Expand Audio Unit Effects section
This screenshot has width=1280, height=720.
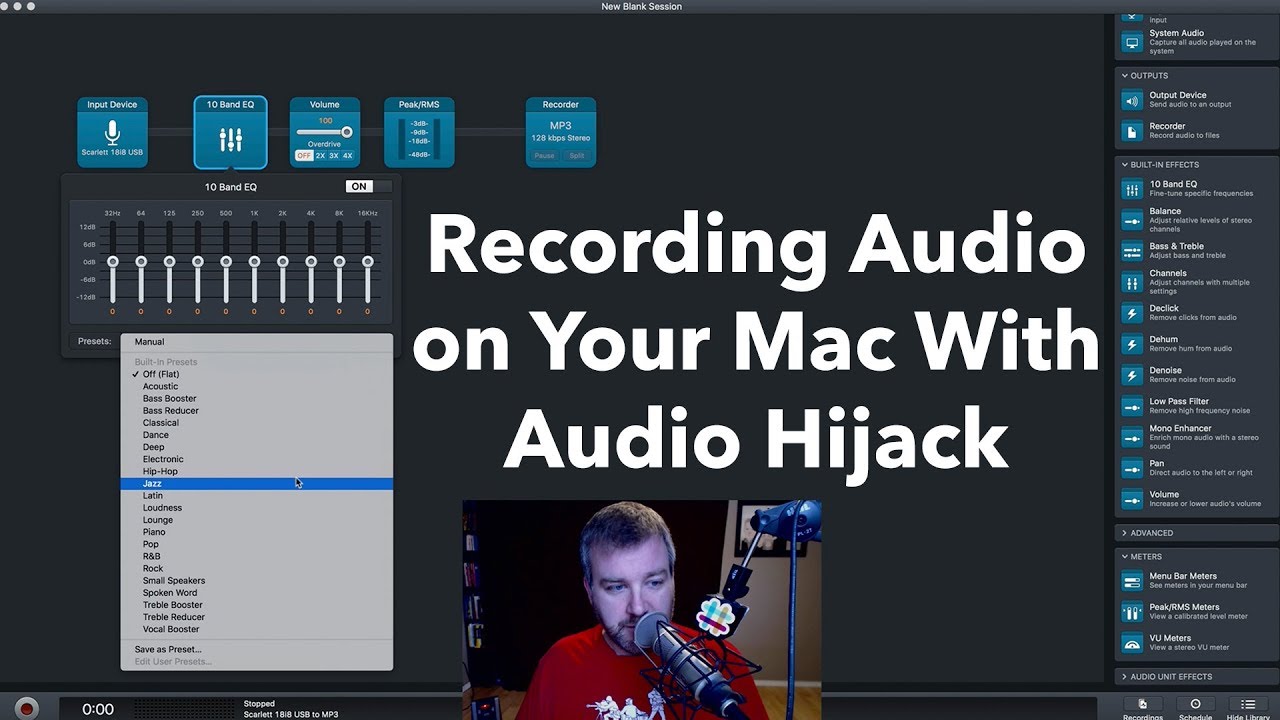tap(1125, 677)
